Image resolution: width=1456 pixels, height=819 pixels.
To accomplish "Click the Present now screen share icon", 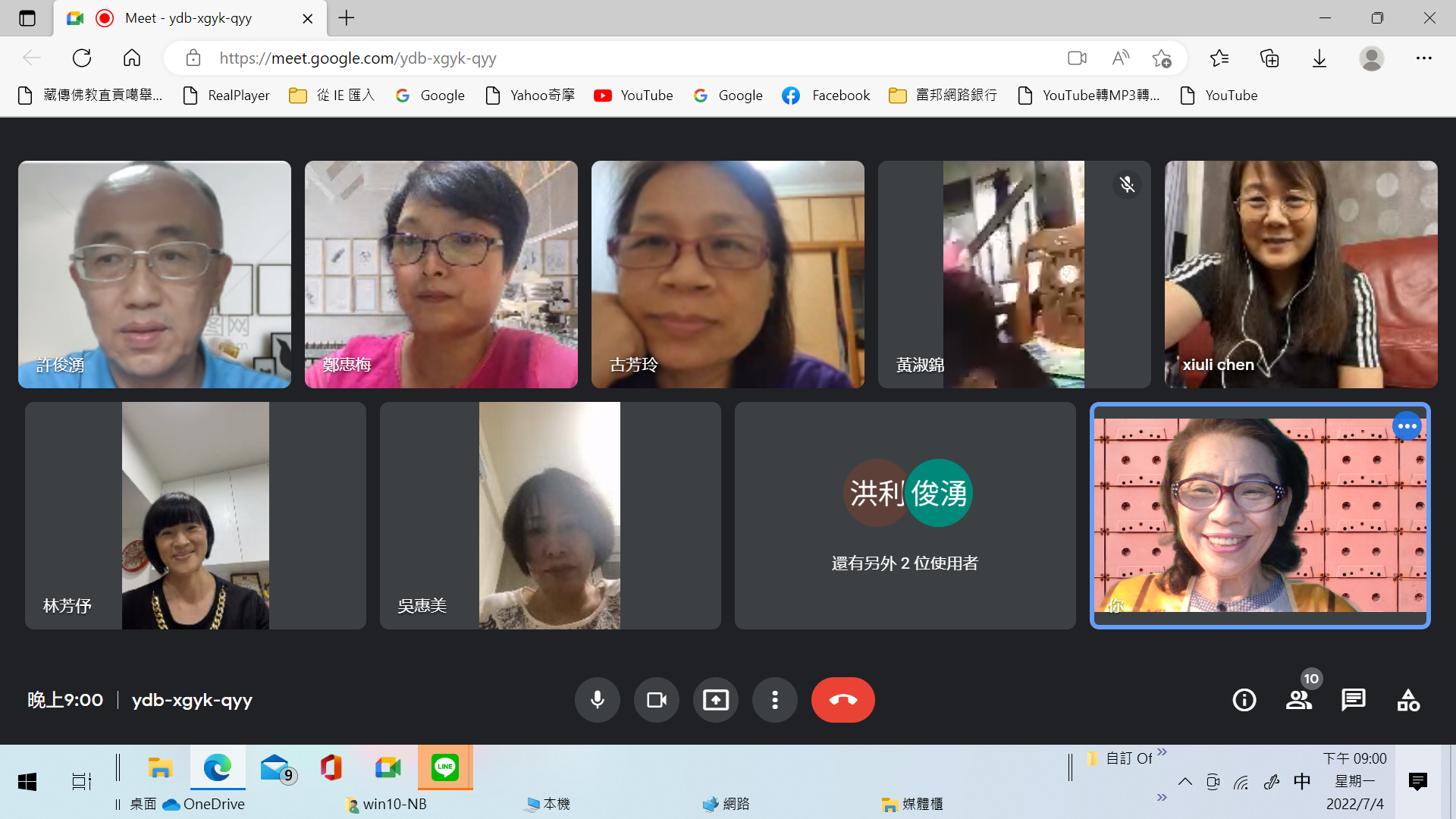I will (715, 699).
